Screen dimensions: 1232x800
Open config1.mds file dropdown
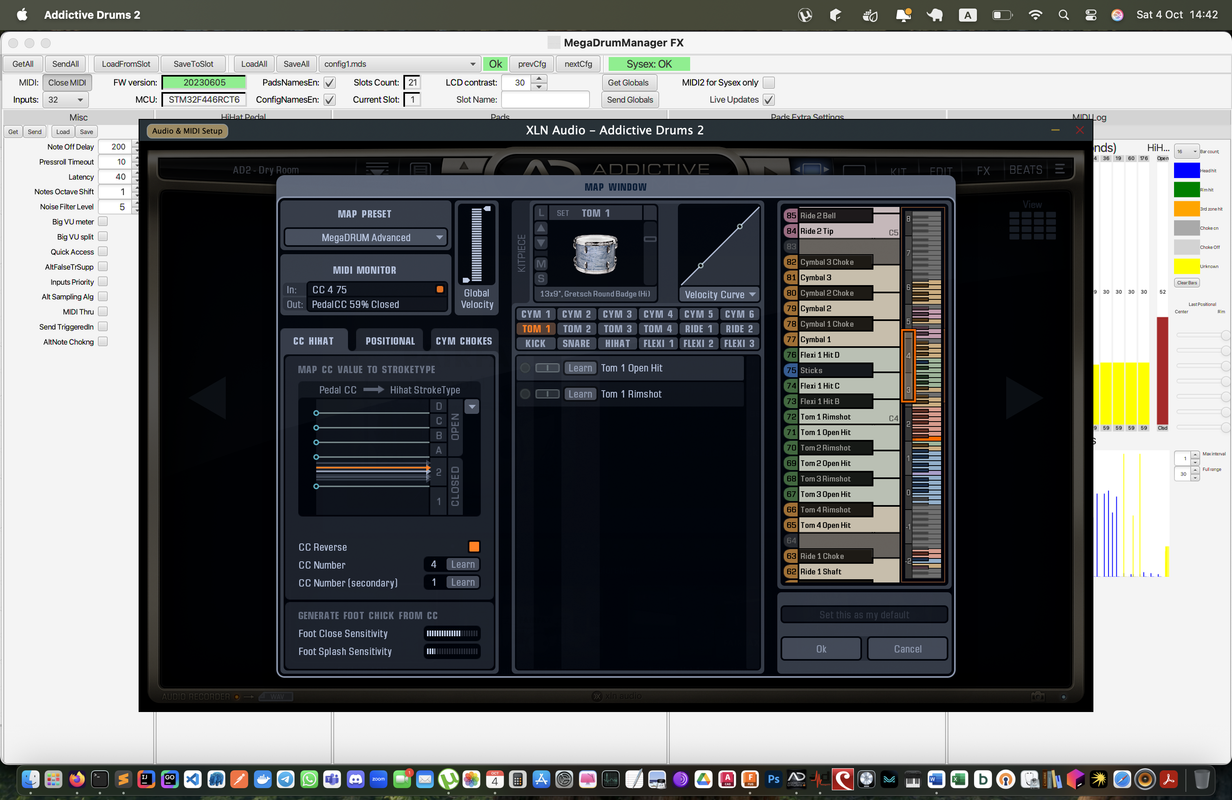click(x=400, y=63)
